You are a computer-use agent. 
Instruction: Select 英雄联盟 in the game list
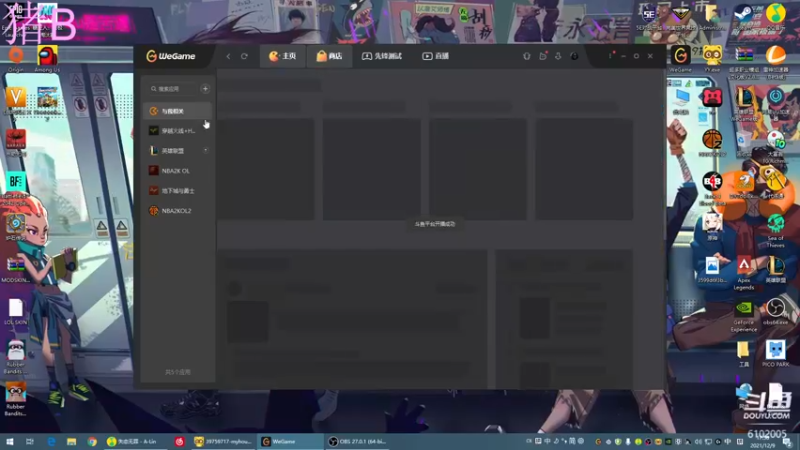click(177, 151)
